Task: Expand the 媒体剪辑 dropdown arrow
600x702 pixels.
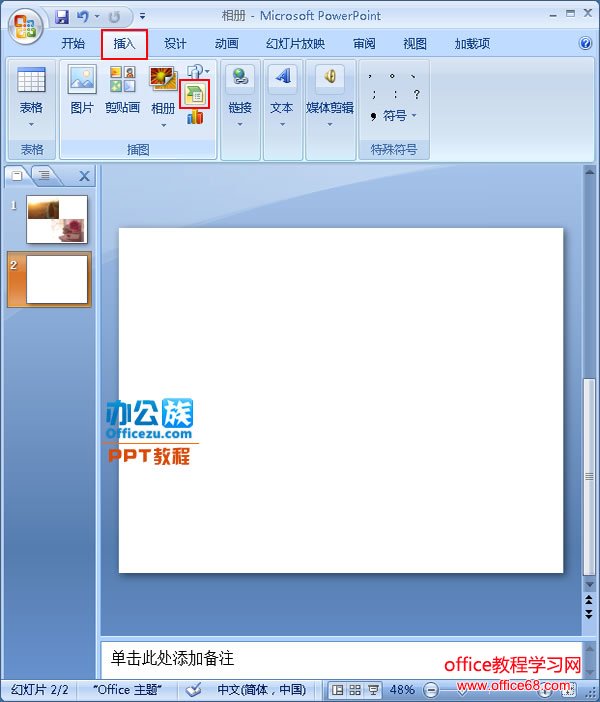Action: (330, 124)
